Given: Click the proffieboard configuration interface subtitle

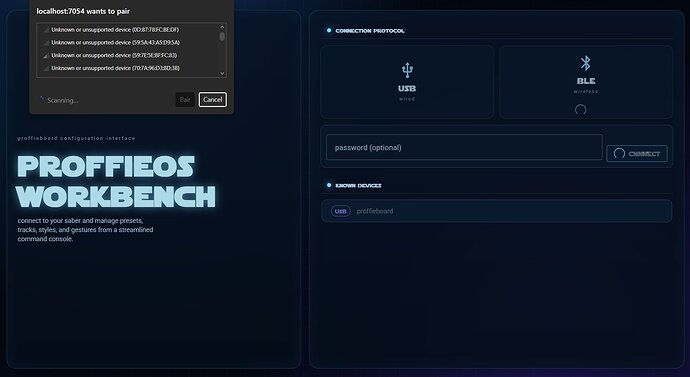Looking at the screenshot, I should (x=77, y=138).
